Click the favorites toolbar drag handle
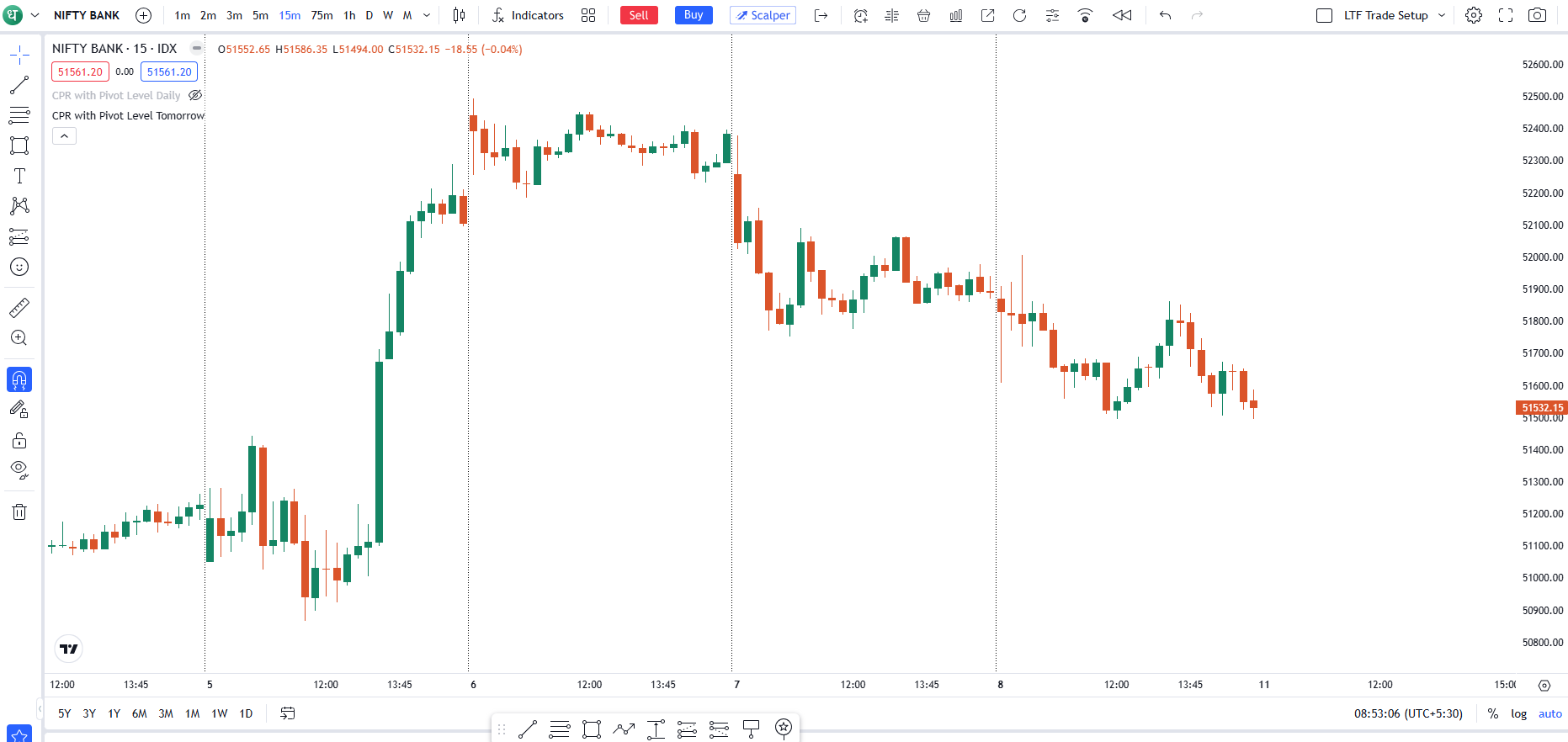Screen dimensions: 1568x742 point(502,729)
